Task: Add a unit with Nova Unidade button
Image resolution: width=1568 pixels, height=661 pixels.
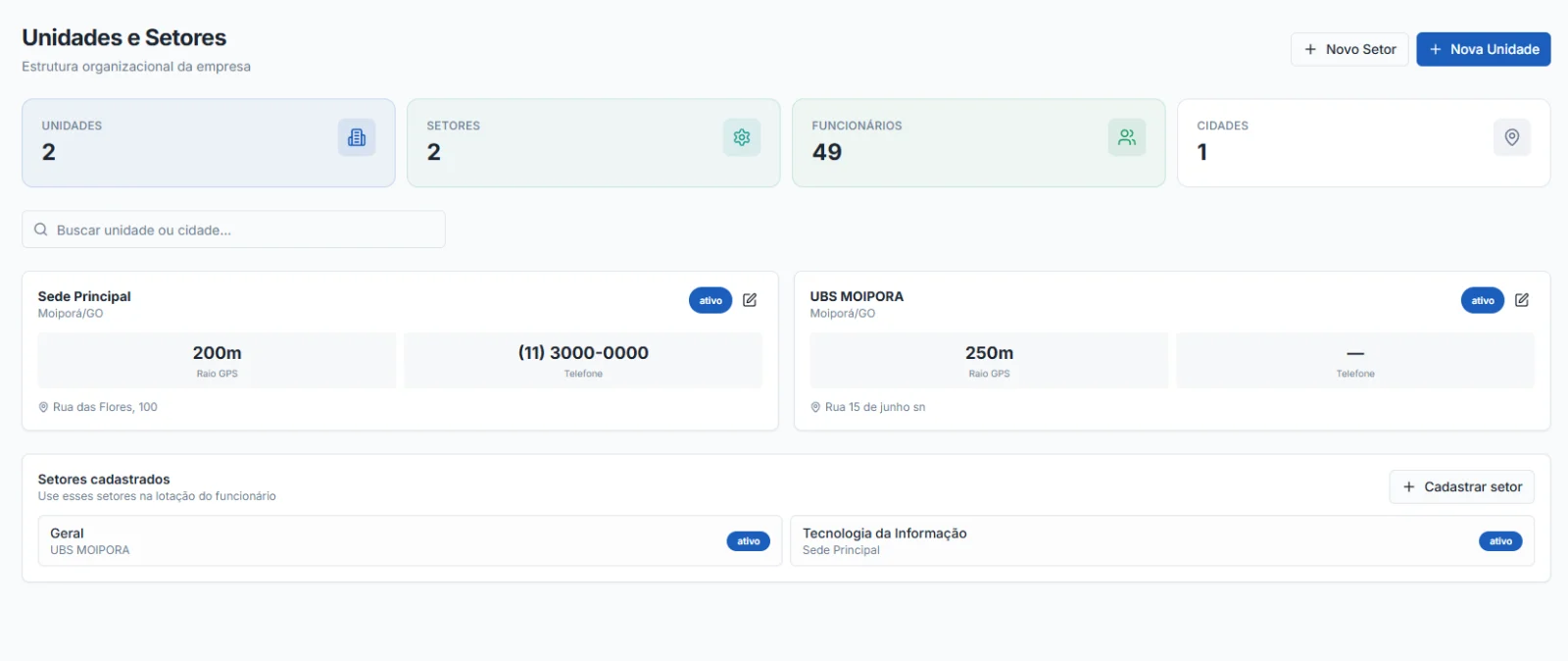Action: [1483, 49]
